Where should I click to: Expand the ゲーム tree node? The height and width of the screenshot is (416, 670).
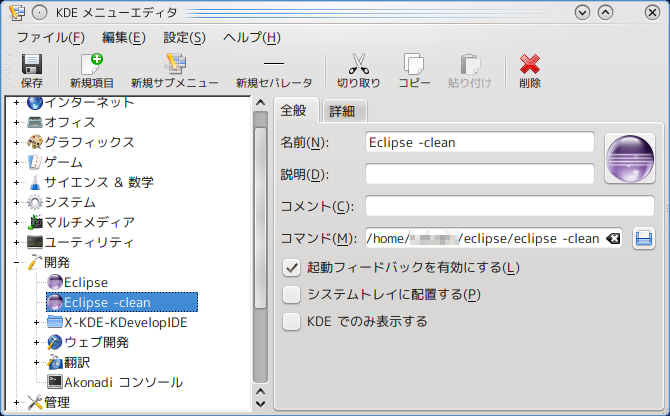click(x=16, y=162)
